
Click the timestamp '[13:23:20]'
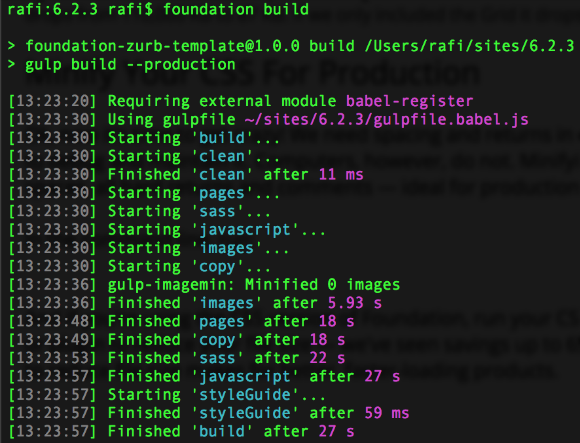click(x=52, y=101)
